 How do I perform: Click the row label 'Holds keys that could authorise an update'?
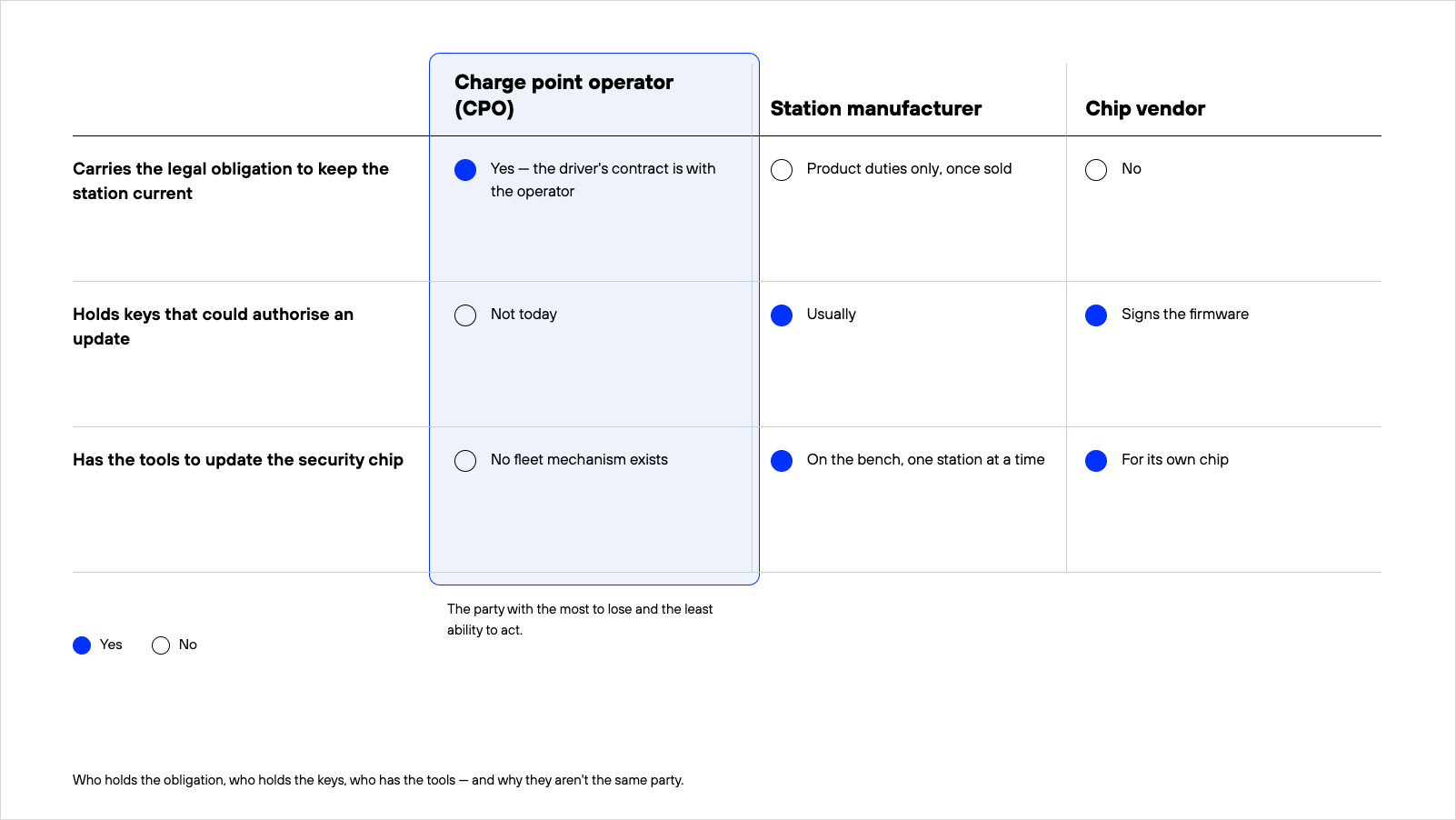tap(213, 326)
